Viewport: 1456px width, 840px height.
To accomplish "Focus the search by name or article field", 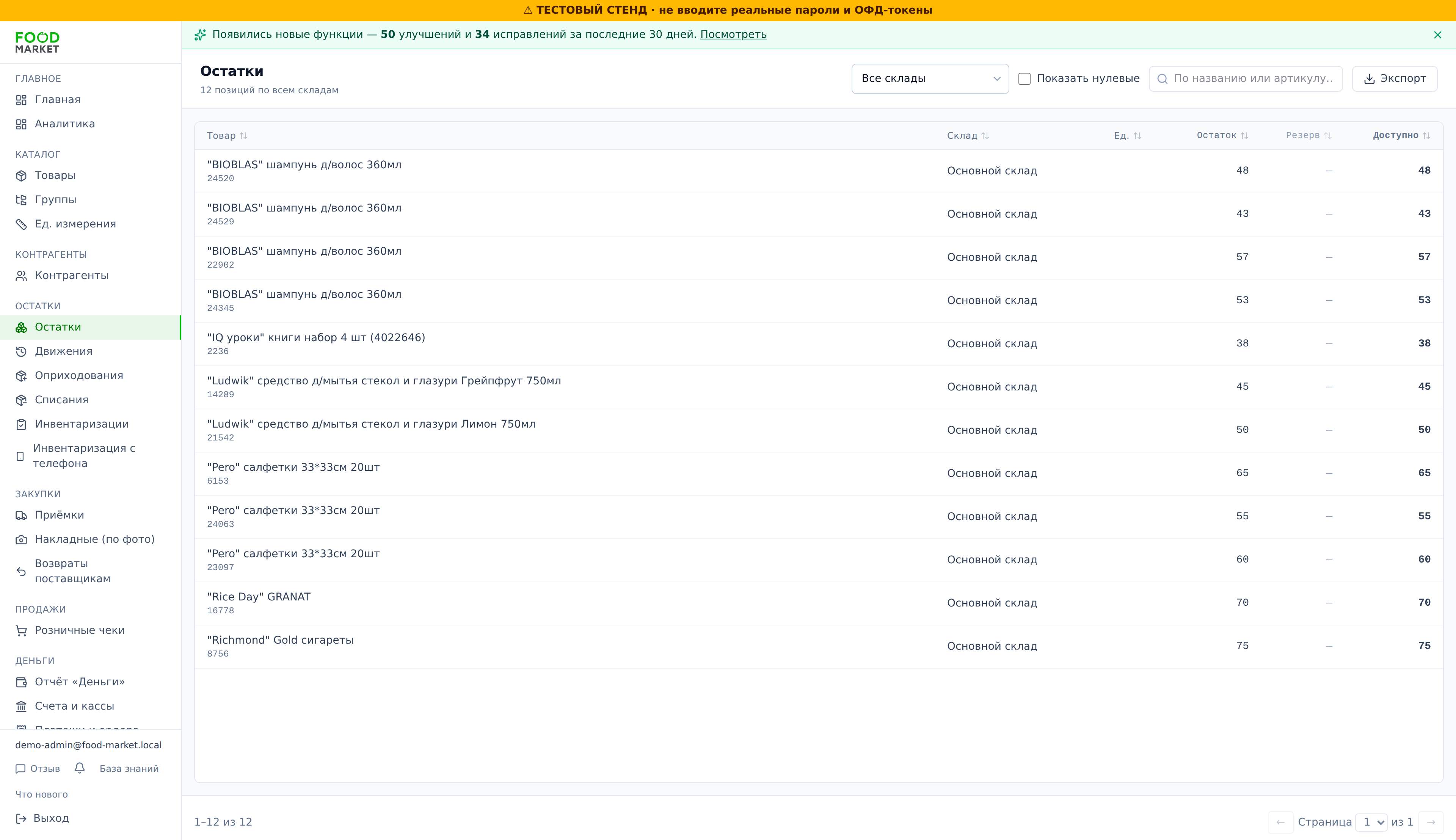I will tap(1245, 78).
